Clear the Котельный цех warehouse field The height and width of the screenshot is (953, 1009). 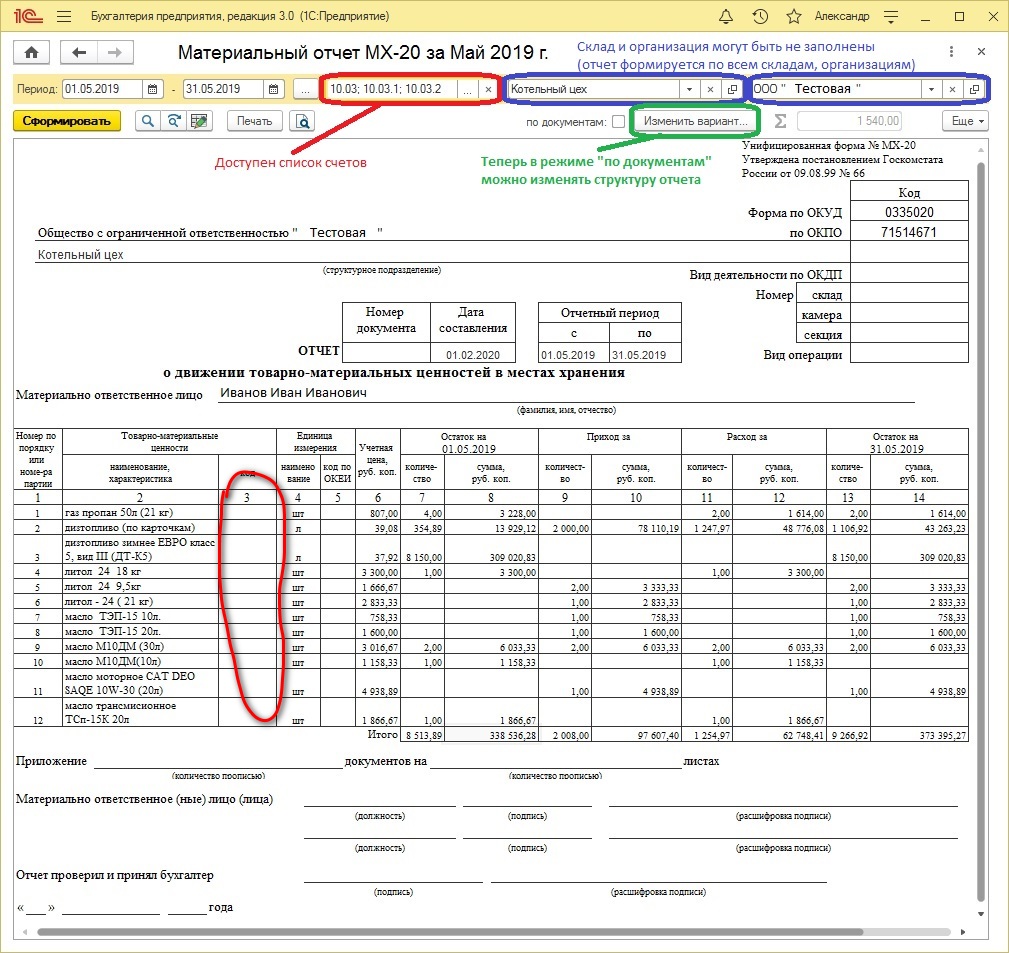coord(710,89)
